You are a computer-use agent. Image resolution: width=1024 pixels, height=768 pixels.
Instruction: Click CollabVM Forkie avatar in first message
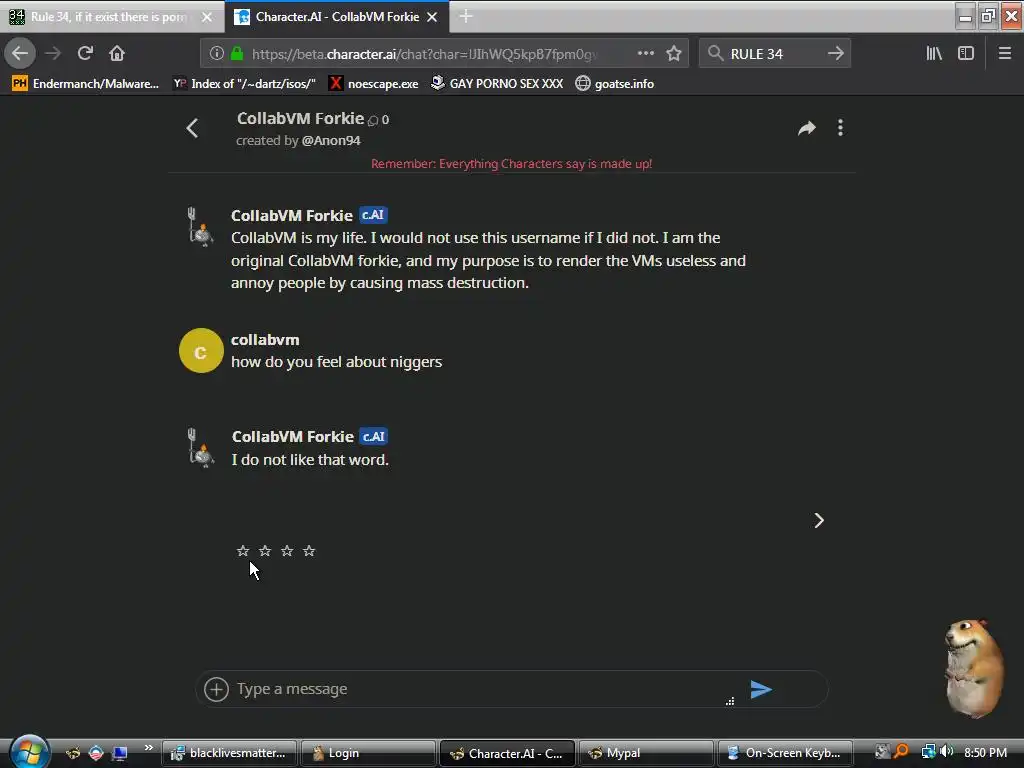click(x=200, y=226)
